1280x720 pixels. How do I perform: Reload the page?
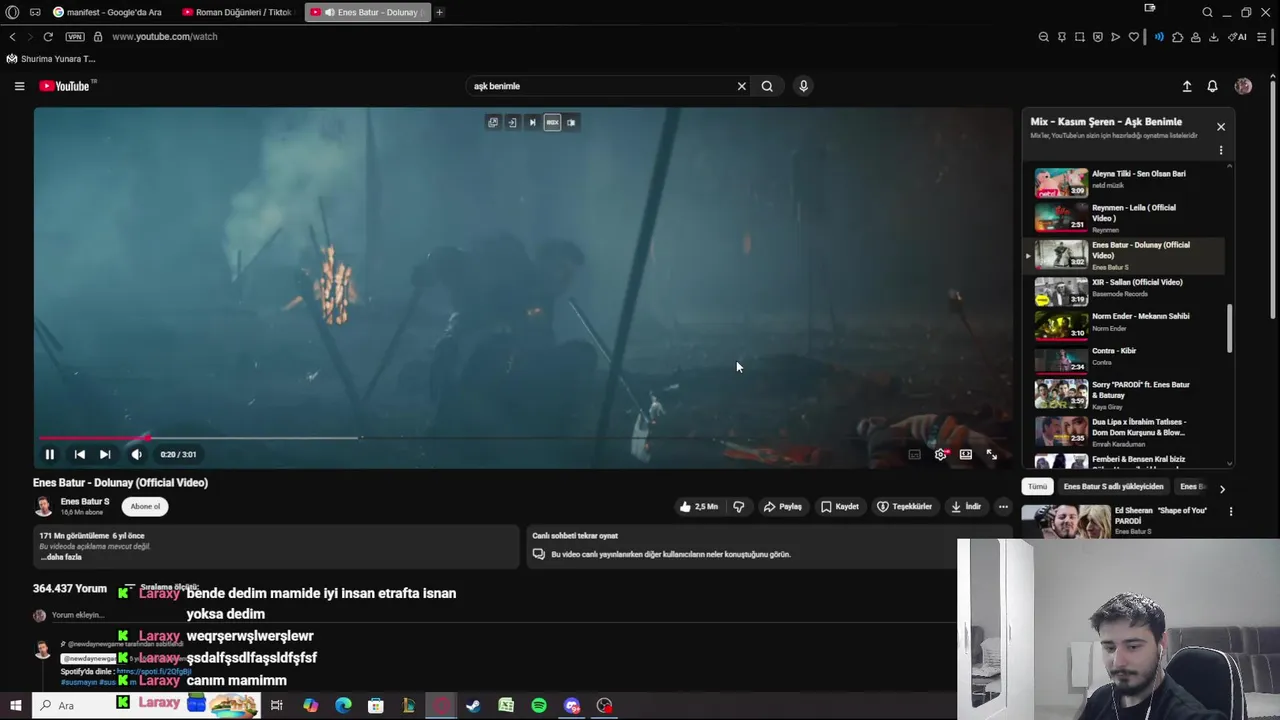coord(47,37)
